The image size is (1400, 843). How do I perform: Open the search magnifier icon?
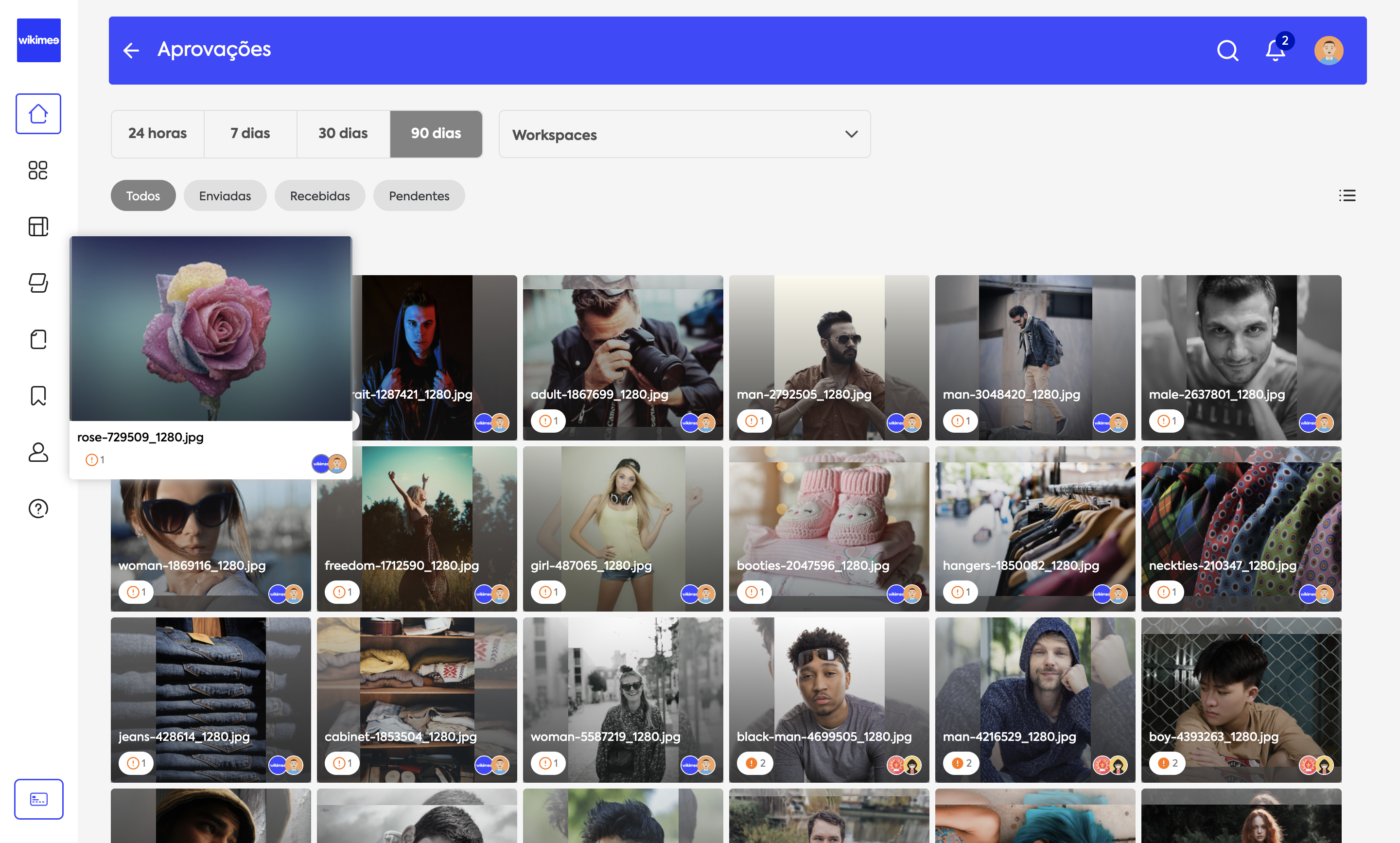click(x=1227, y=51)
